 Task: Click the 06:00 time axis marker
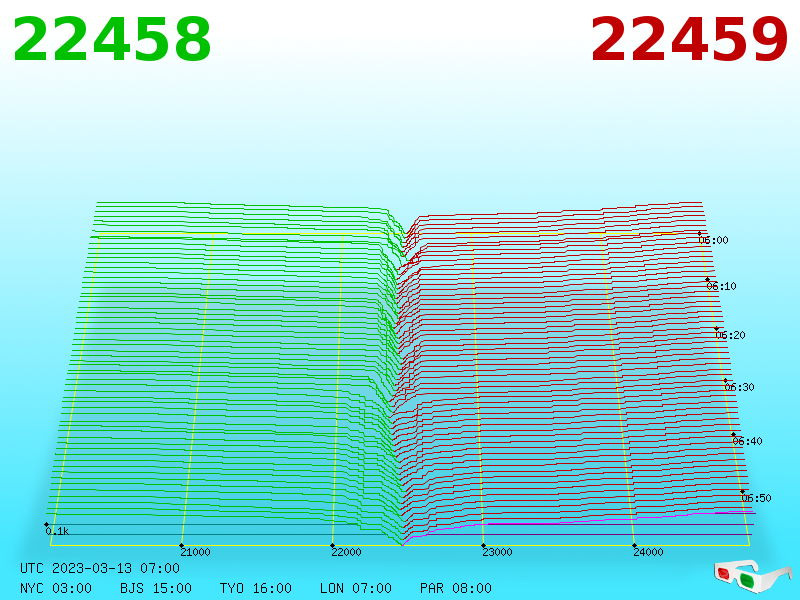pyautogui.click(x=713, y=240)
